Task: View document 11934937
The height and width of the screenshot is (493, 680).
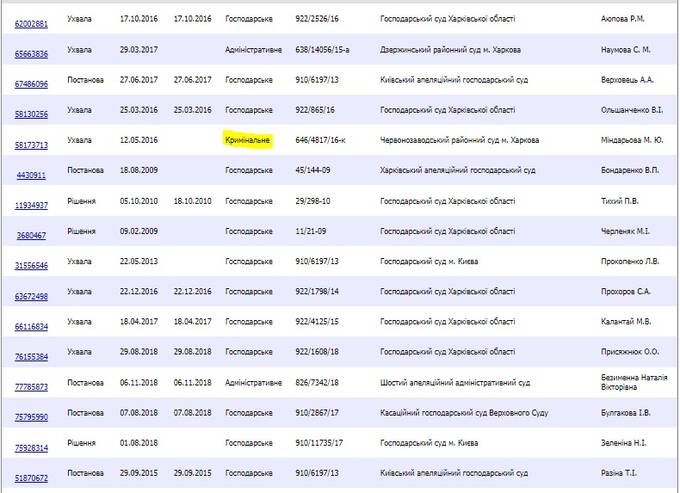Action: pyautogui.click(x=30, y=203)
